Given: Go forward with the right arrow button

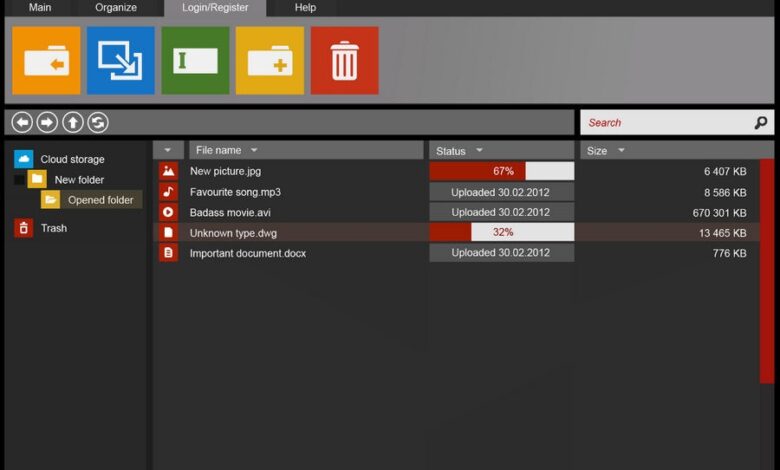Looking at the screenshot, I should click(47, 122).
